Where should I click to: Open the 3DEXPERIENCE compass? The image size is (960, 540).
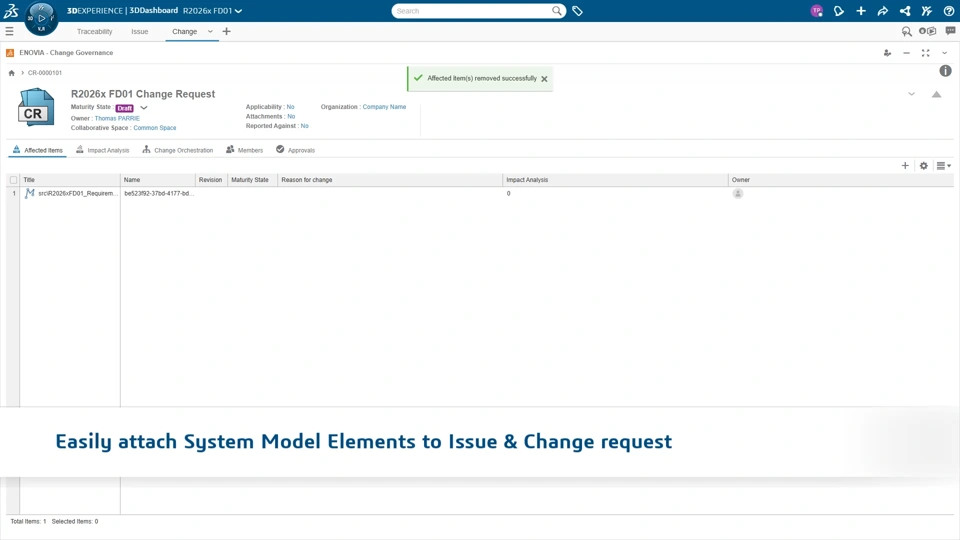[41, 17]
